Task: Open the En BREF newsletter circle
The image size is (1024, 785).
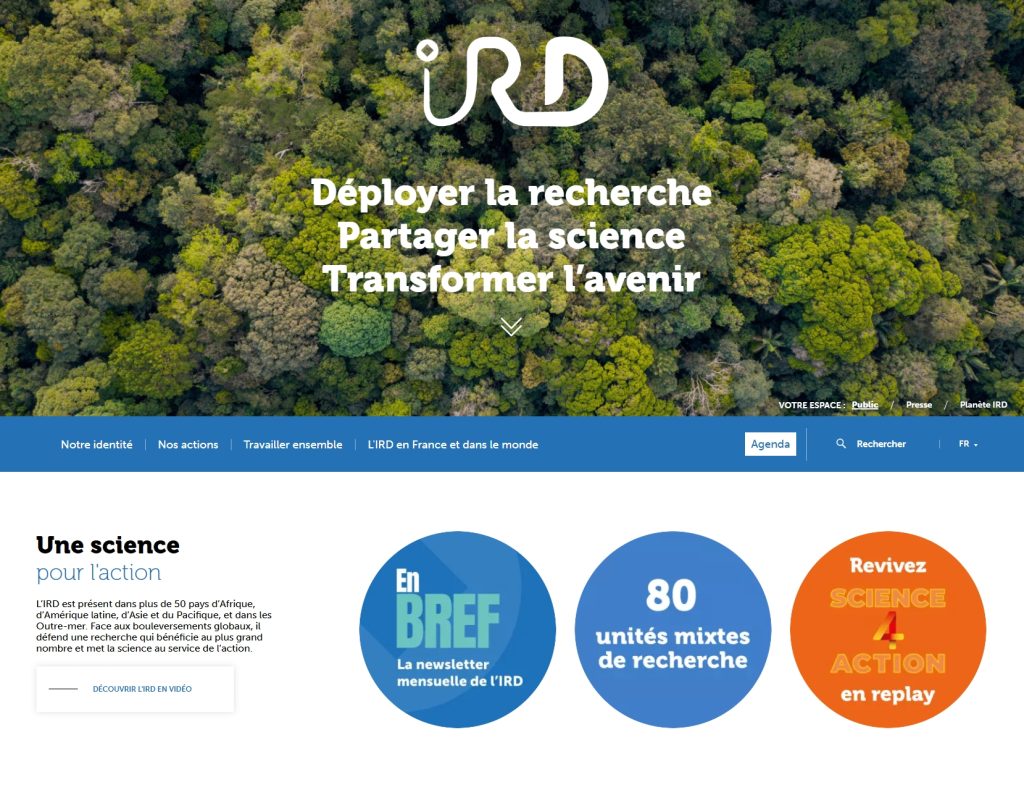Action: [x=457, y=629]
